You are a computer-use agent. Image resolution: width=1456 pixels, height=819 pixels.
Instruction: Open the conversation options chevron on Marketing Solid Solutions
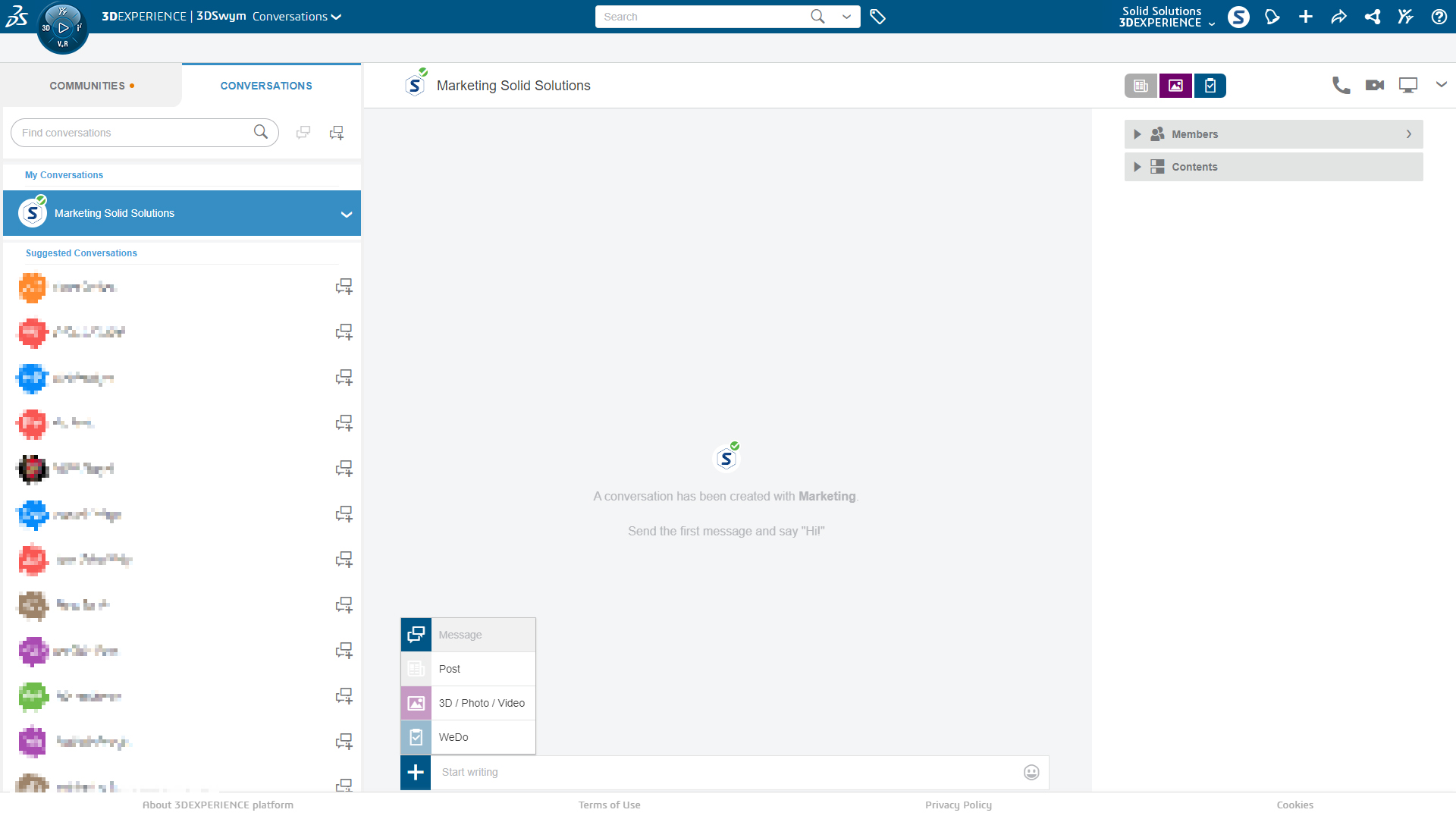pos(347,213)
